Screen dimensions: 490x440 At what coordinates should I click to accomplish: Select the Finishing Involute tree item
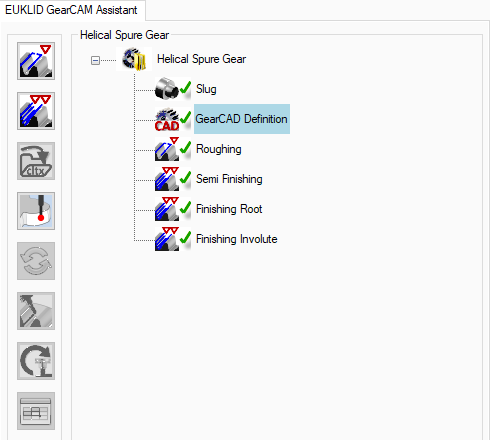tap(237, 239)
